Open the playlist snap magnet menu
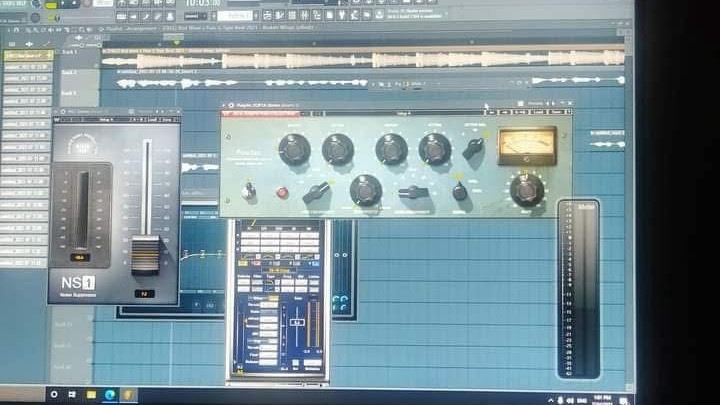Image resolution: width=720 pixels, height=405 pixels. 16,30
